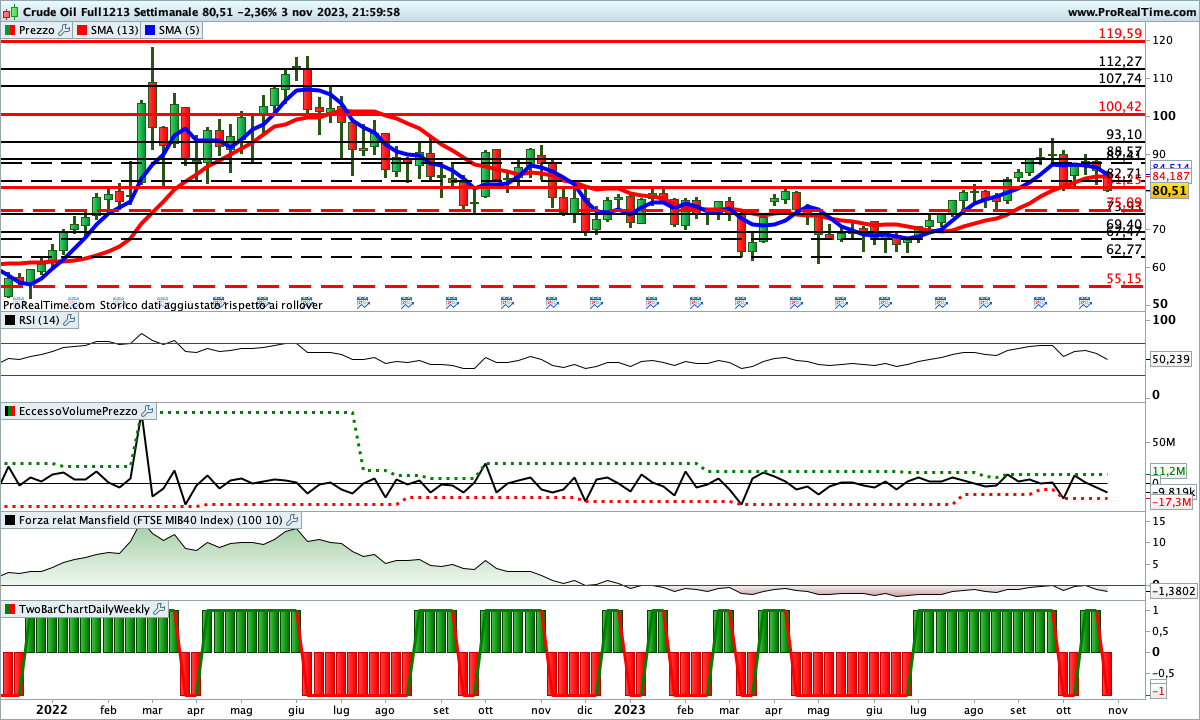This screenshot has width=1200, height=720.
Task: Click the black color swatch of RSI (14)
Action: click(x=10, y=320)
